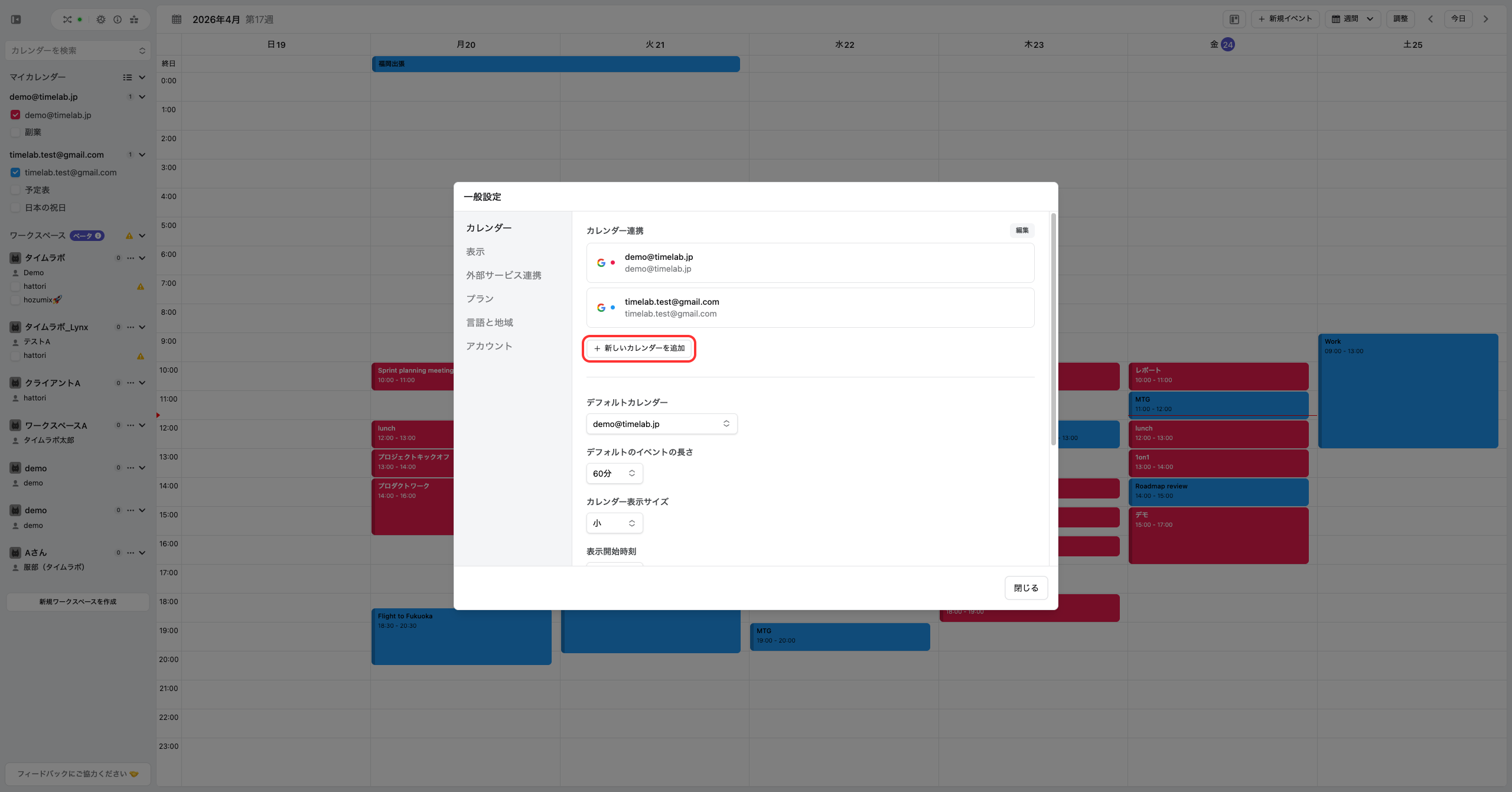Click the info circle icon in toolbar
The height and width of the screenshot is (792, 1512).
(x=118, y=19)
